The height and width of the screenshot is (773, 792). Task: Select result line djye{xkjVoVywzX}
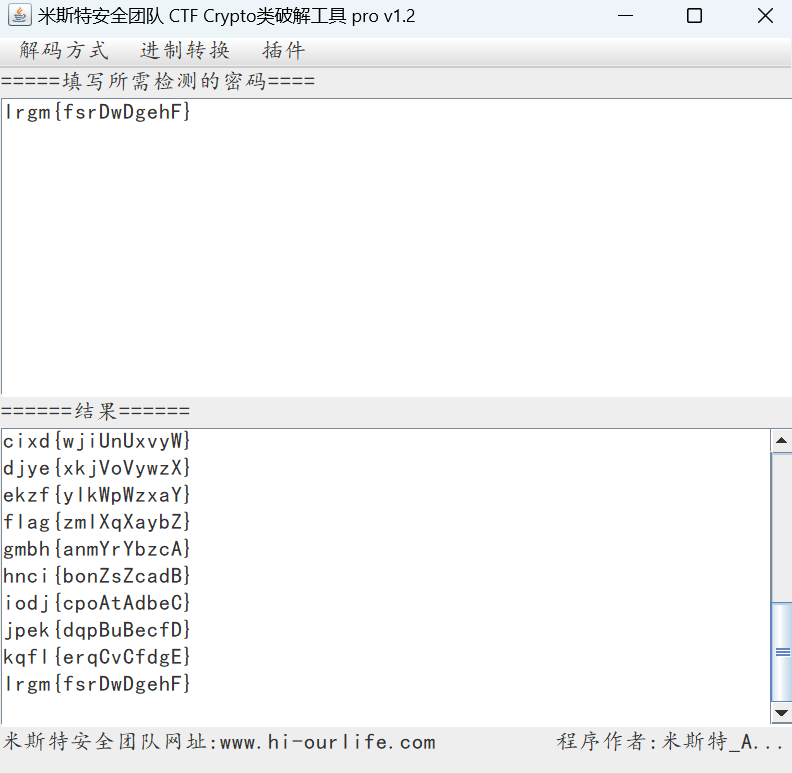(x=96, y=468)
